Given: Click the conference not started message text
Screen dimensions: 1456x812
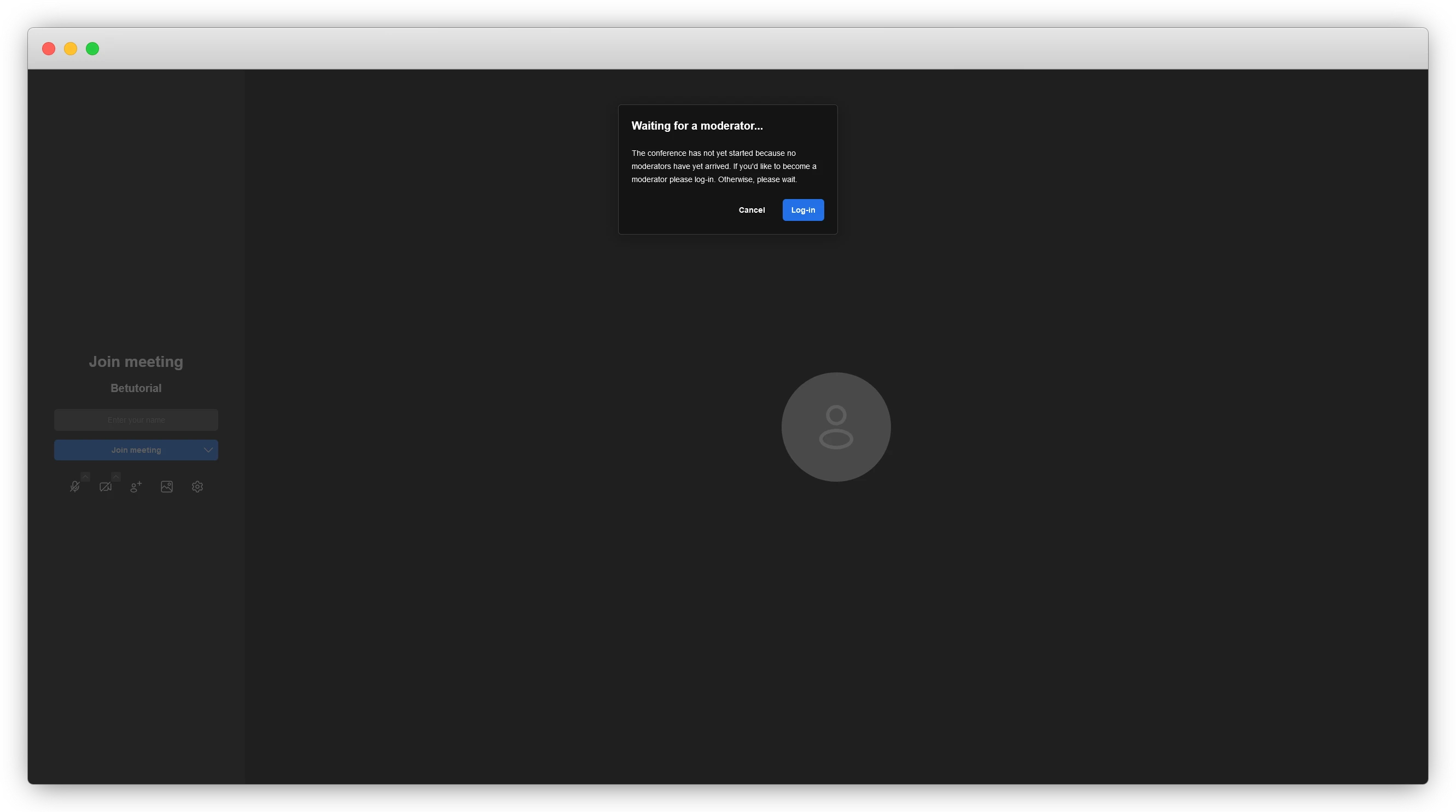Looking at the screenshot, I should [x=724, y=167].
